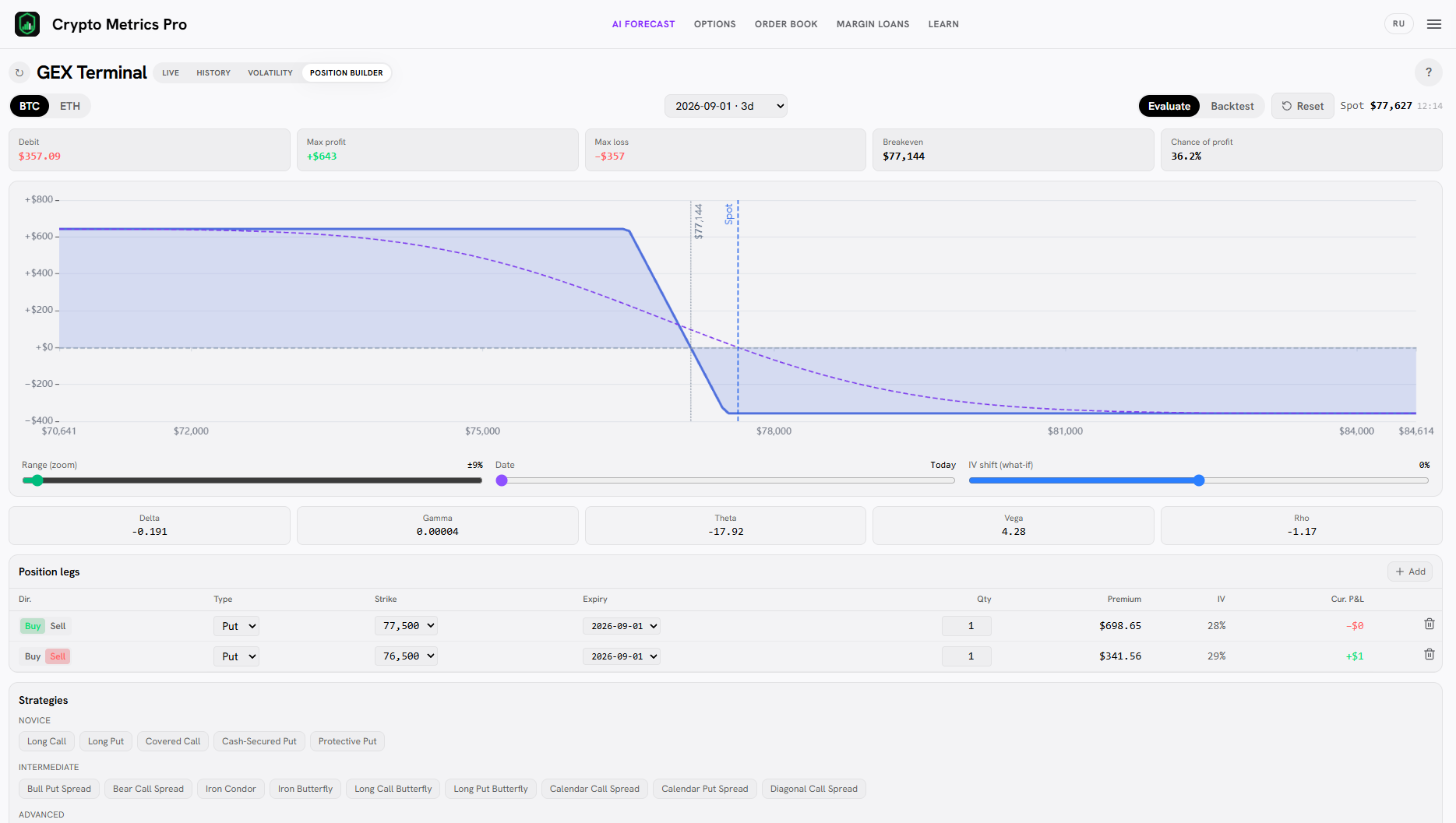Screen dimensions: 1456x823
Task: Apply the Bear Call Spread strategy
Action: click(x=148, y=789)
